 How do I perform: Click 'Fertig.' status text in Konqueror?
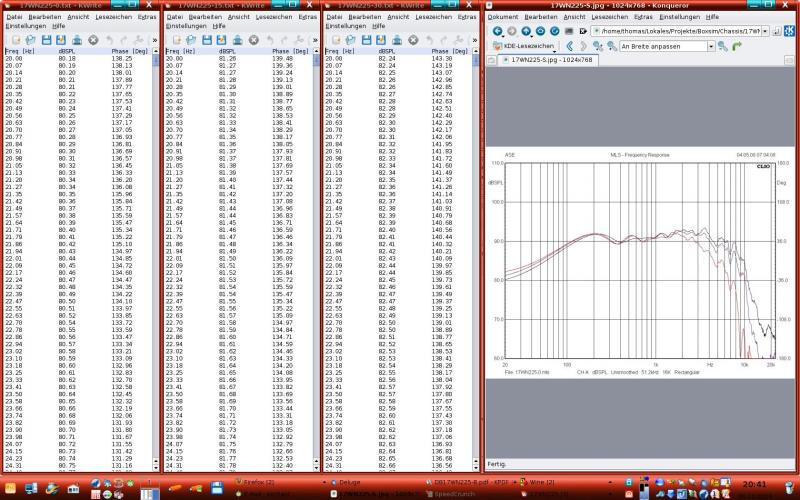496,464
